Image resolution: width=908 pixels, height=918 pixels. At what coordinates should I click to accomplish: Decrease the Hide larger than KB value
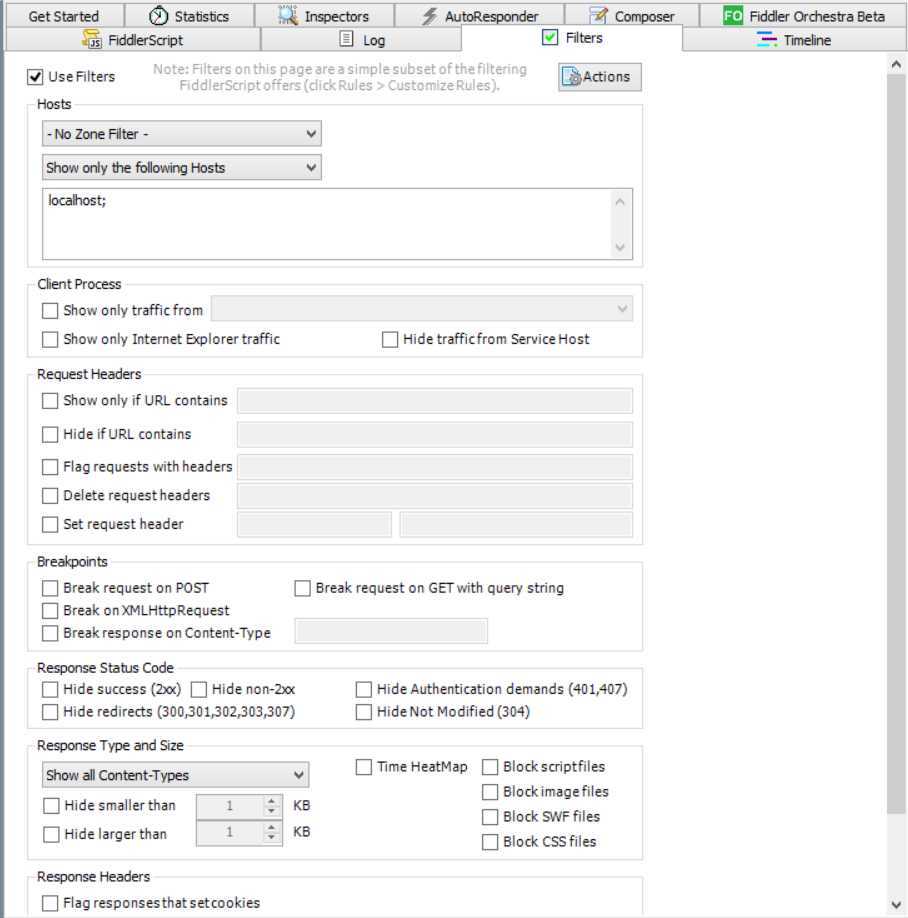pyautogui.click(x=271, y=838)
